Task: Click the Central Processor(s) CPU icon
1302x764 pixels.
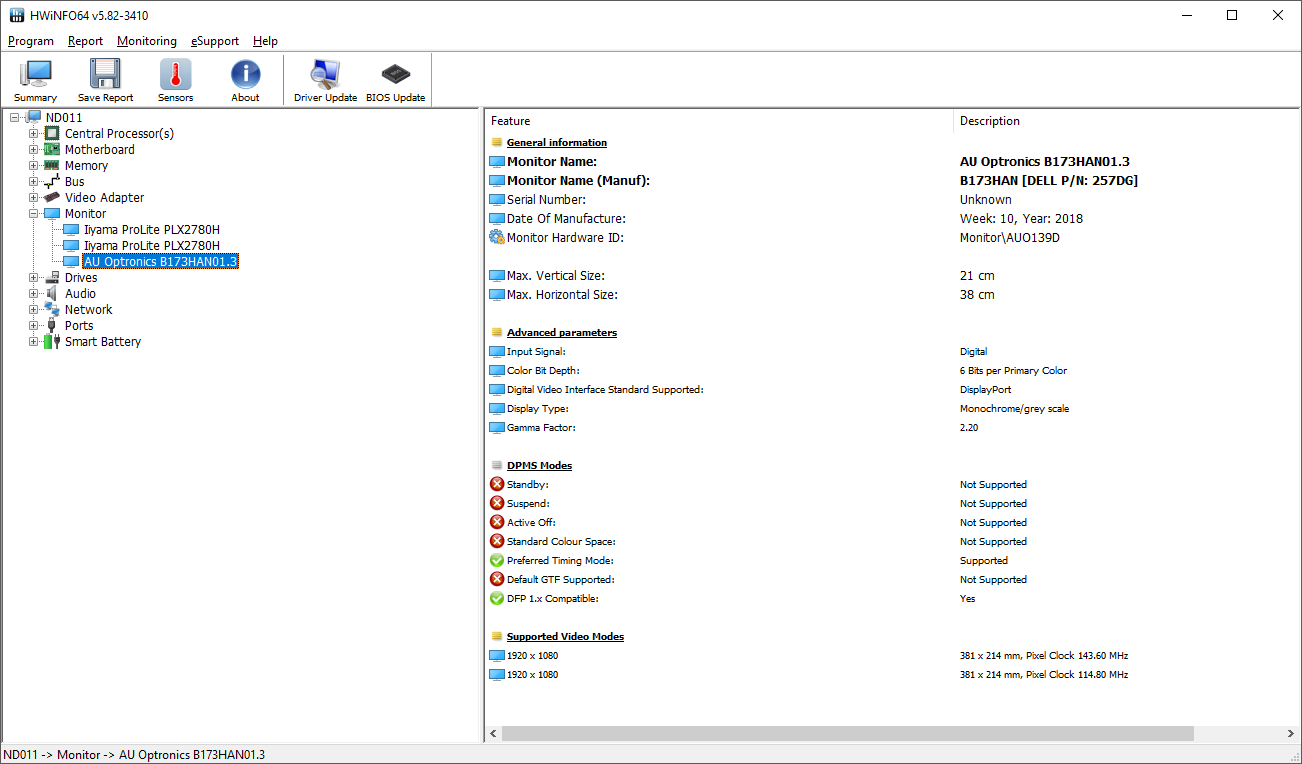Action: (51, 134)
